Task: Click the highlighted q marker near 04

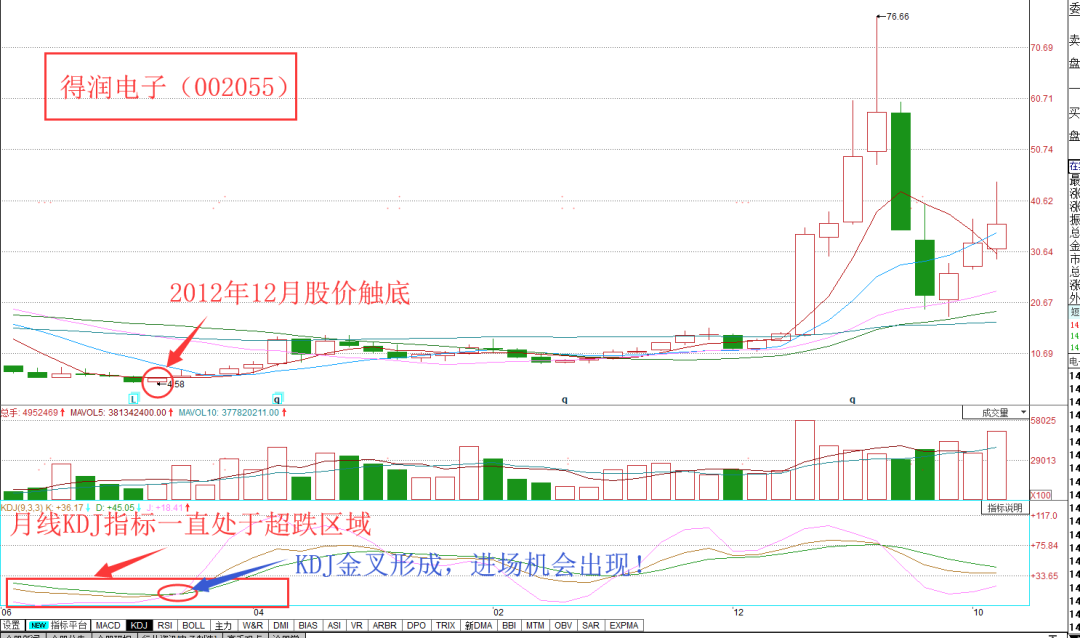Action: click(277, 399)
